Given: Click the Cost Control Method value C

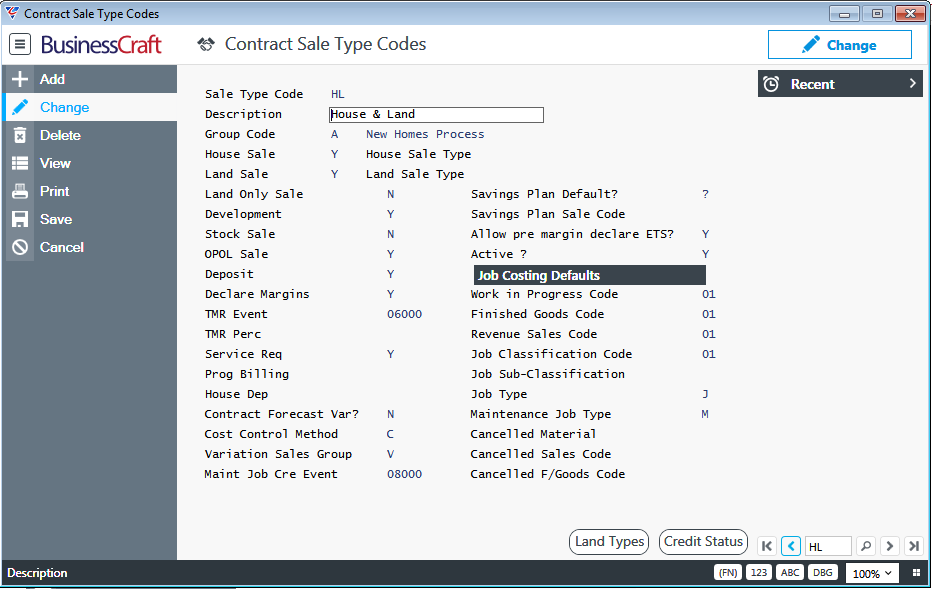Looking at the screenshot, I should [390, 434].
